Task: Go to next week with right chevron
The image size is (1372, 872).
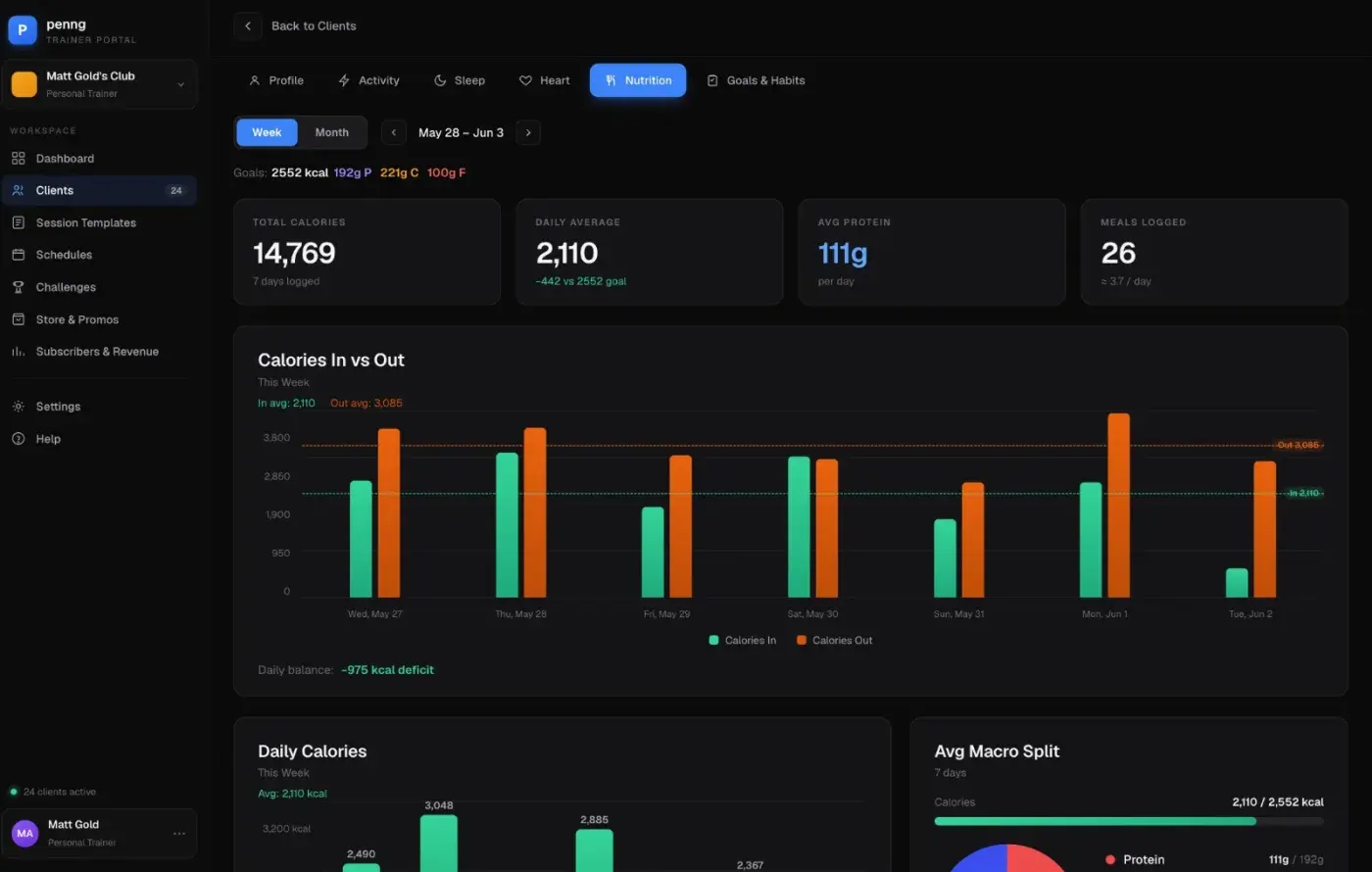Action: tap(528, 132)
